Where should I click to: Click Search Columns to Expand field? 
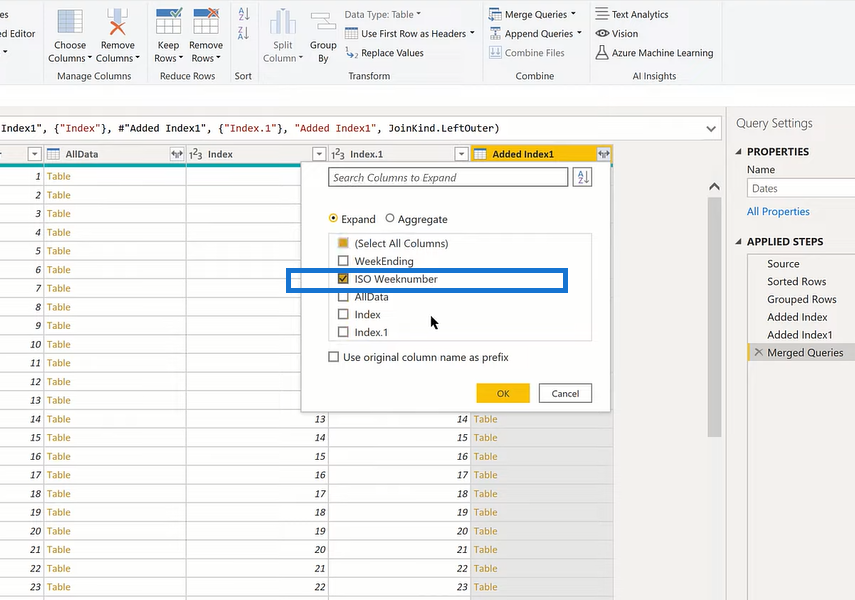pos(448,177)
